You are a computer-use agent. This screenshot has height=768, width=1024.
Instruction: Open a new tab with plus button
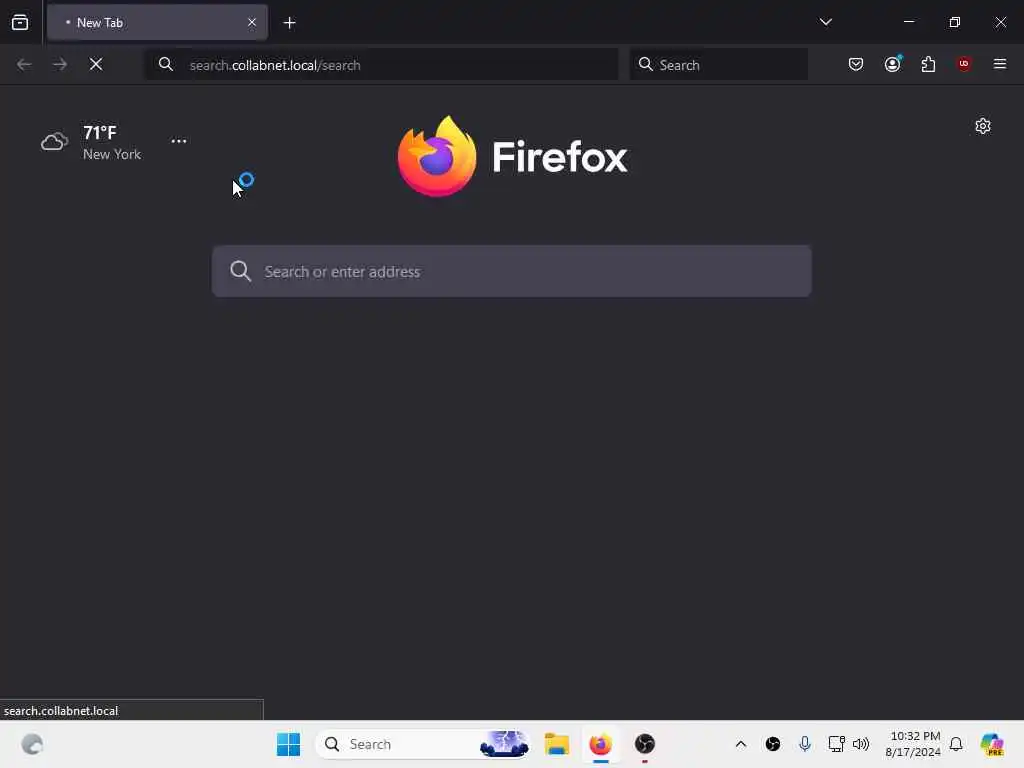(289, 23)
